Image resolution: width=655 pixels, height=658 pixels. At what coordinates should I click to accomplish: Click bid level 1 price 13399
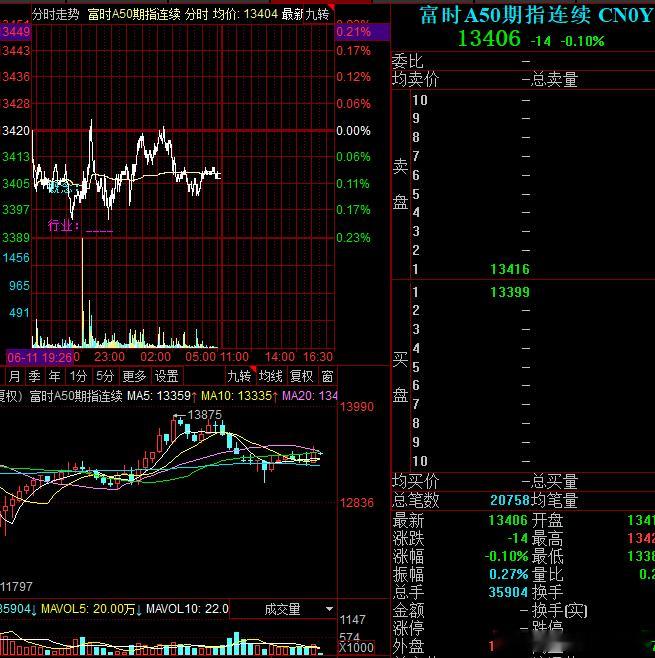[x=510, y=292]
